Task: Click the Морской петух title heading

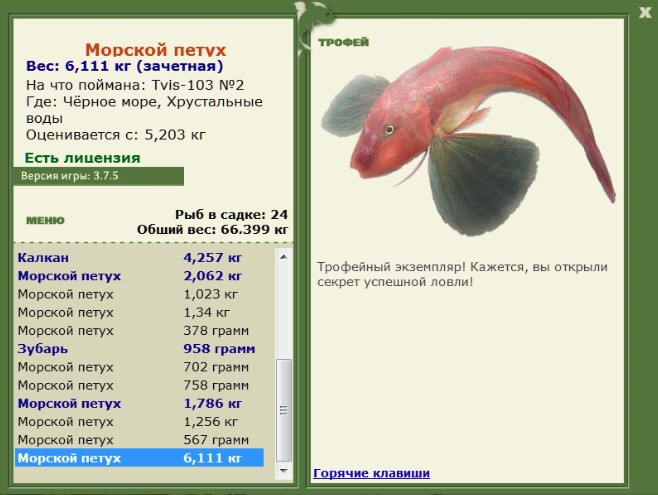Action: 156,50
